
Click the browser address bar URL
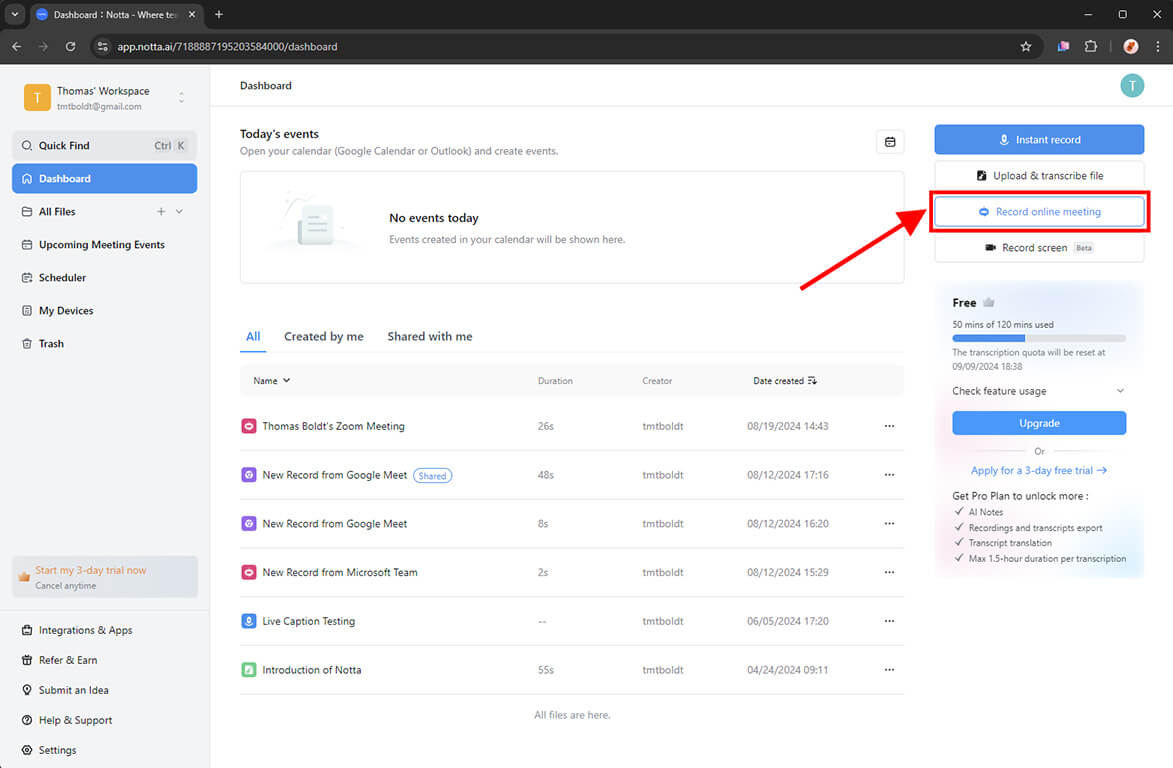(227, 46)
